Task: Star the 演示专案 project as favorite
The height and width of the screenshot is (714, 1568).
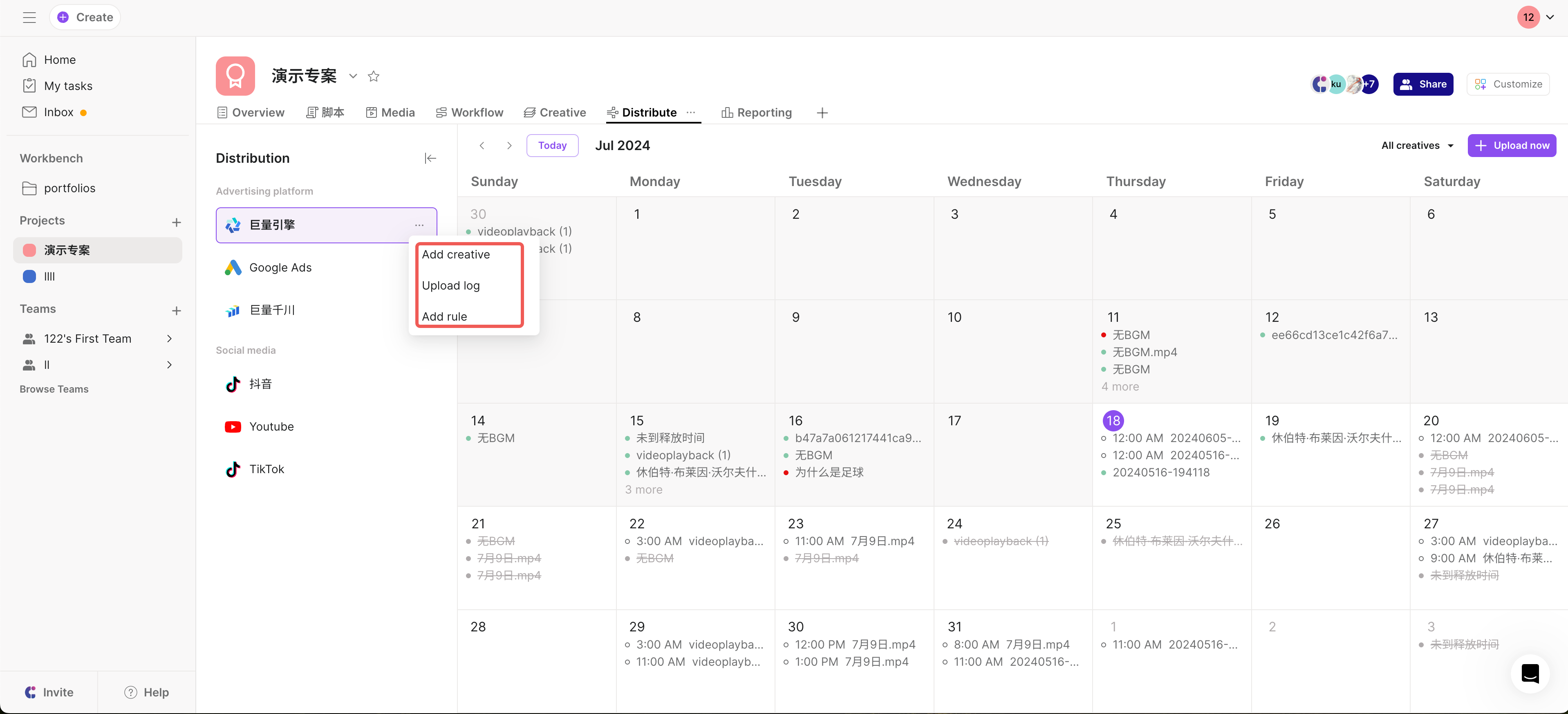Action: (x=374, y=76)
